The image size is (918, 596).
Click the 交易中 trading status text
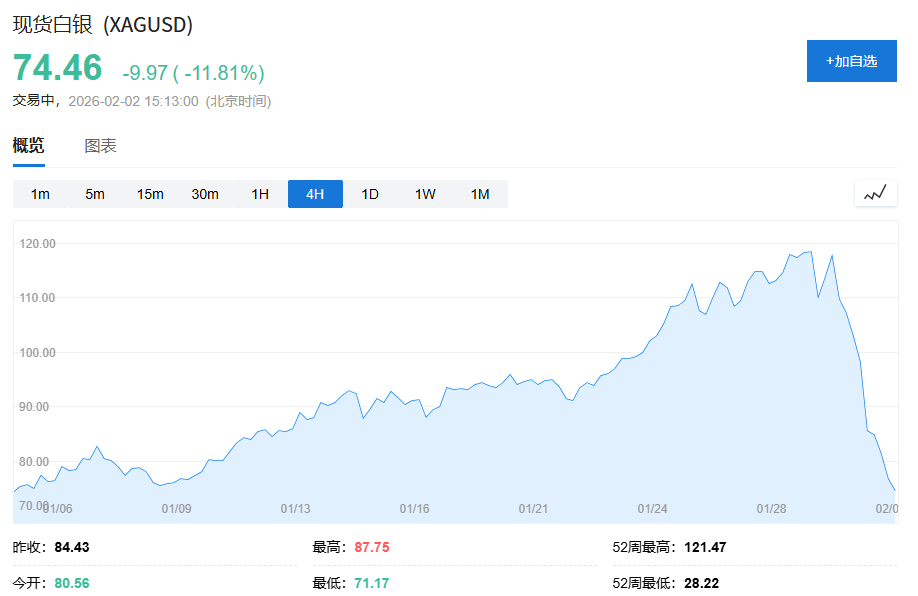point(34,101)
